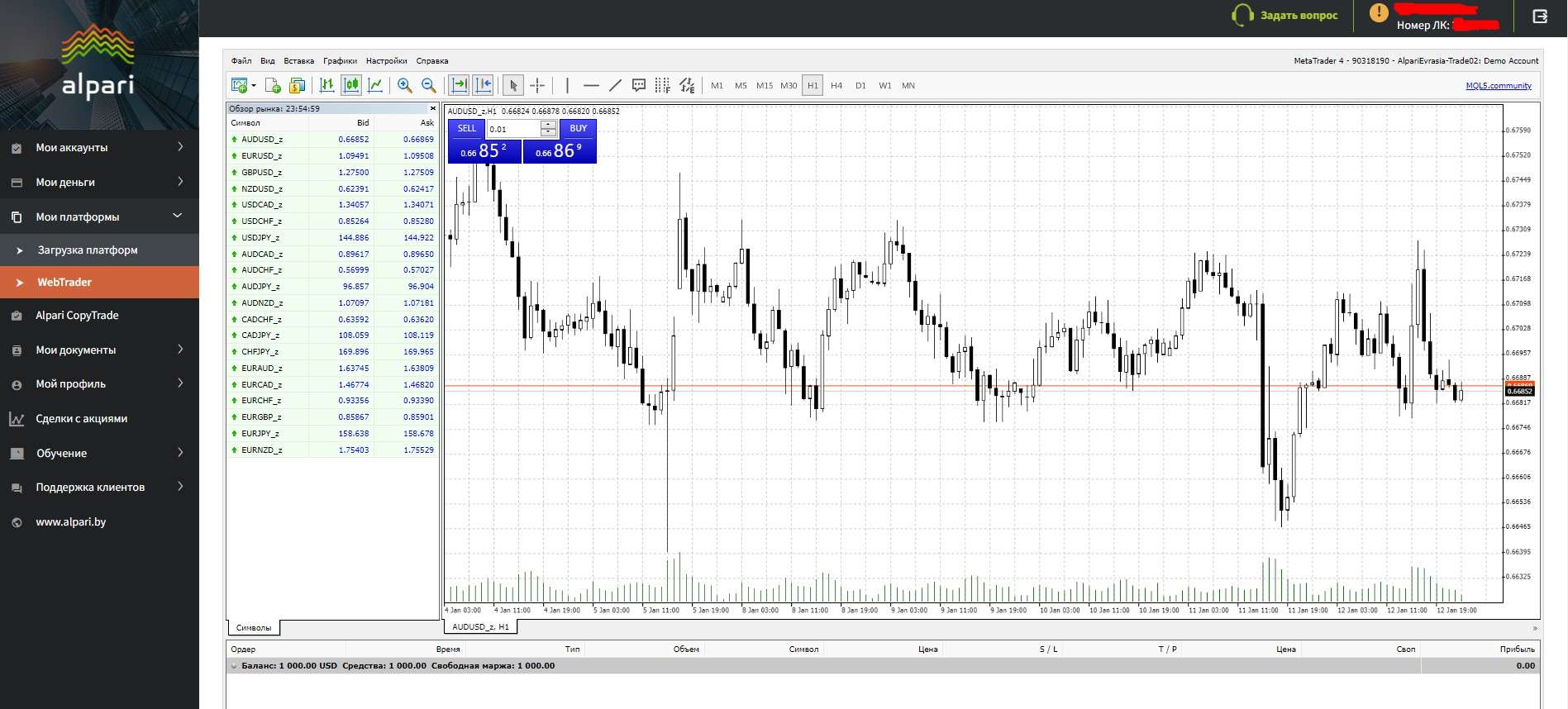Image resolution: width=1568 pixels, height=709 pixels.
Task: Select EURUSD_z row in market watch
Action: [x=332, y=155]
